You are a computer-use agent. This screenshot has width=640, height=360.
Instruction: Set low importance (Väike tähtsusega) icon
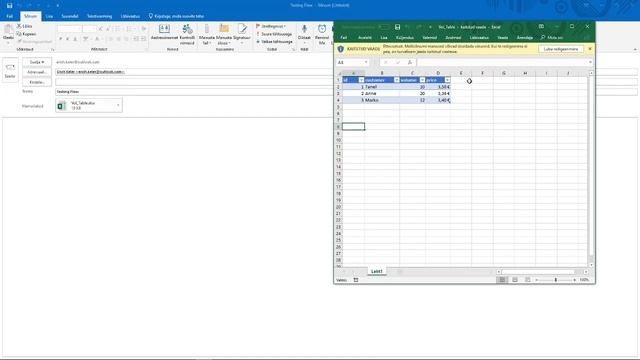(x=258, y=42)
